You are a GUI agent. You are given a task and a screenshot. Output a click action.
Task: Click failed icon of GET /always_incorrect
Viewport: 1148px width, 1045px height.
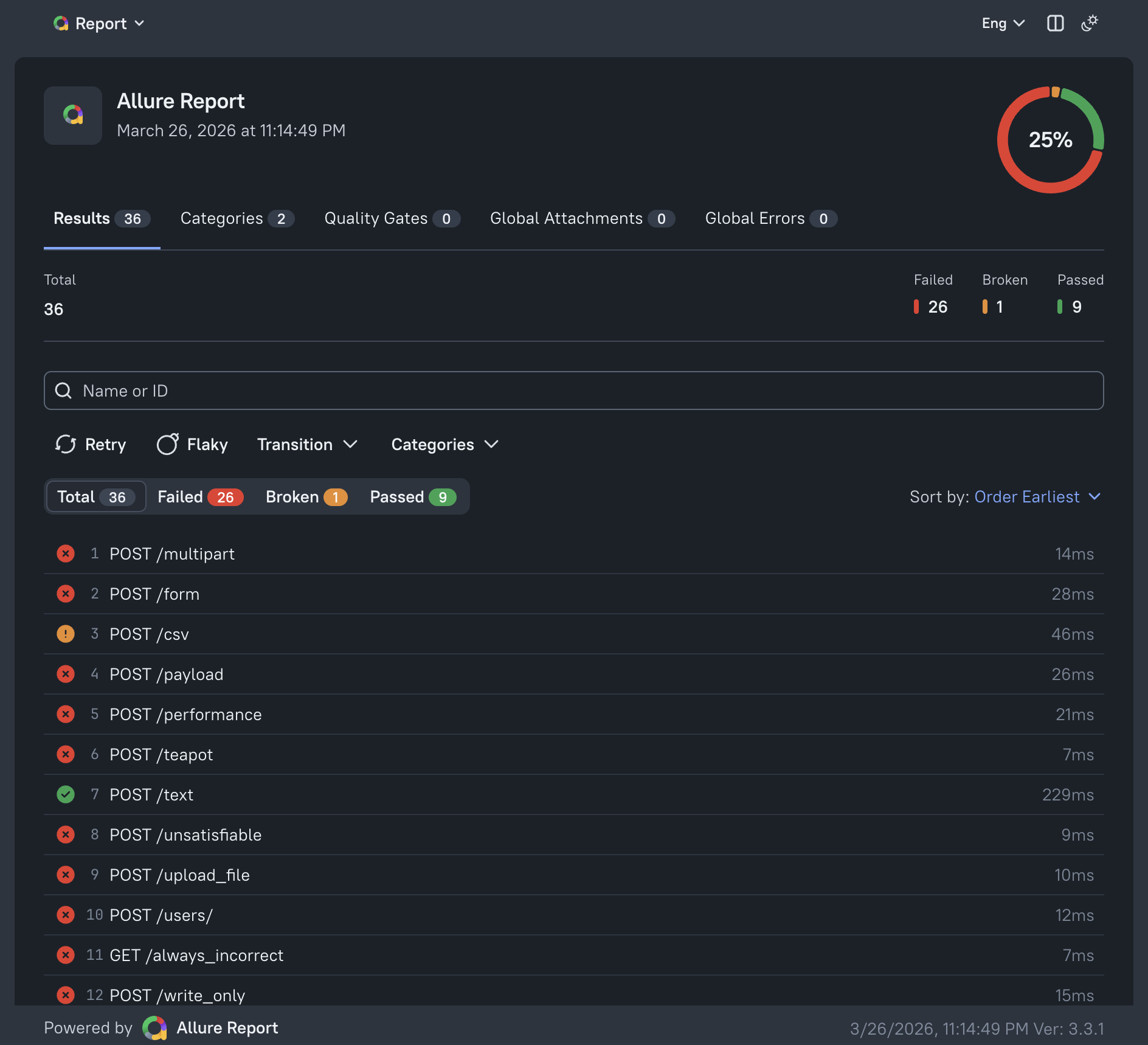point(66,955)
